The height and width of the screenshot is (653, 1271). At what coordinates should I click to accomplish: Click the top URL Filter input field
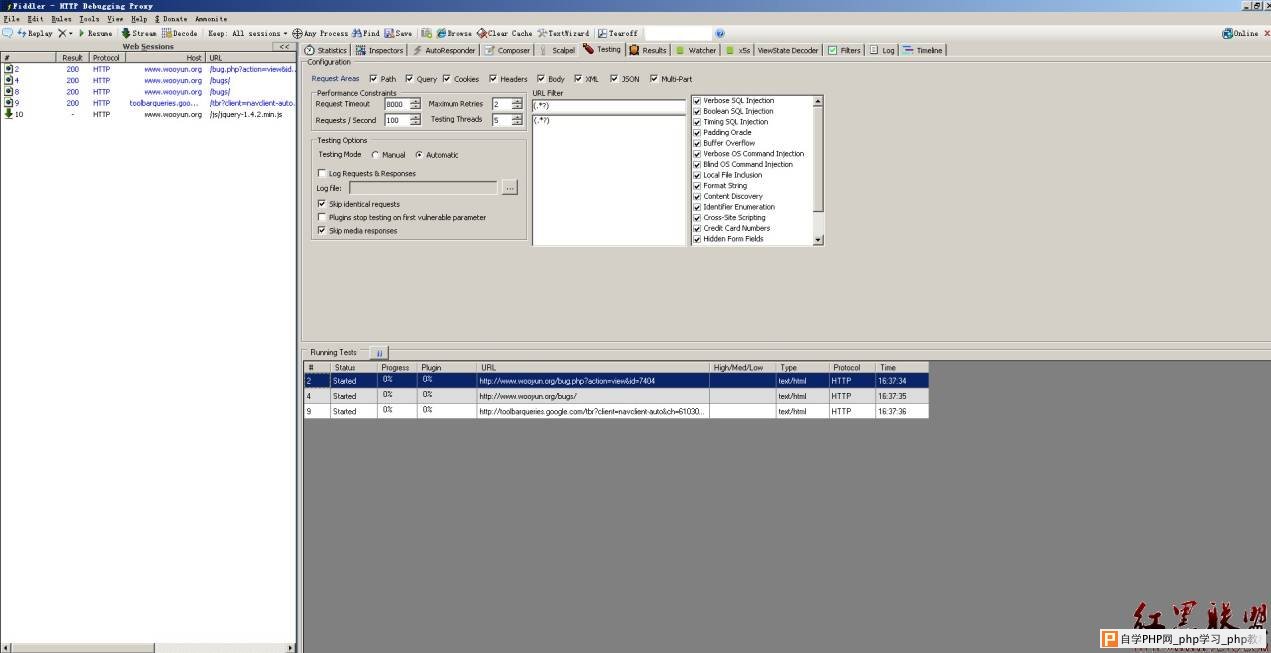pos(609,106)
